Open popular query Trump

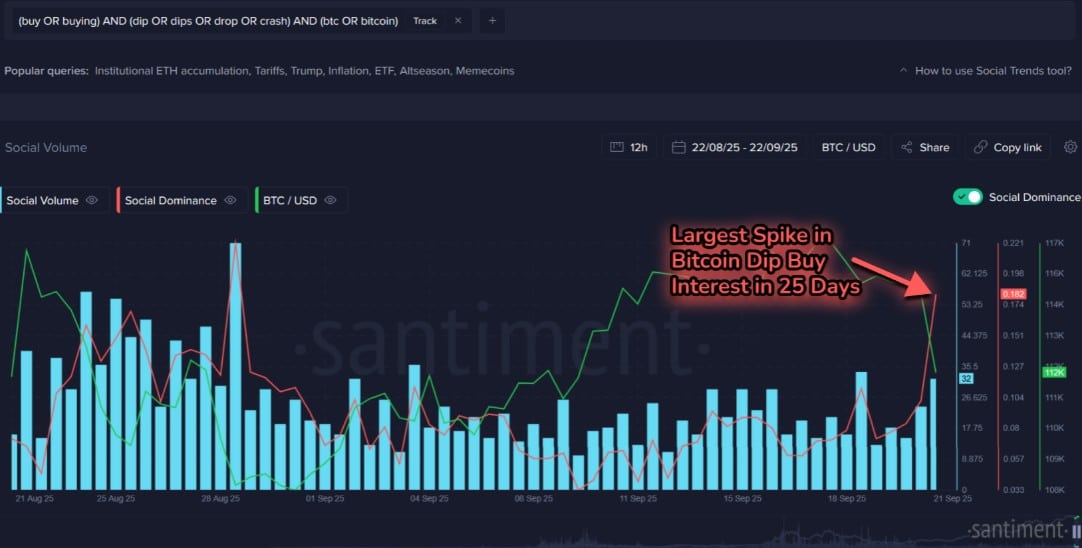306,70
